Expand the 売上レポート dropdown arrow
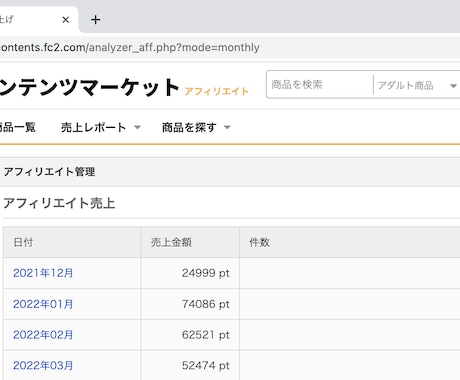This screenshot has width=460, height=380. coord(137,127)
